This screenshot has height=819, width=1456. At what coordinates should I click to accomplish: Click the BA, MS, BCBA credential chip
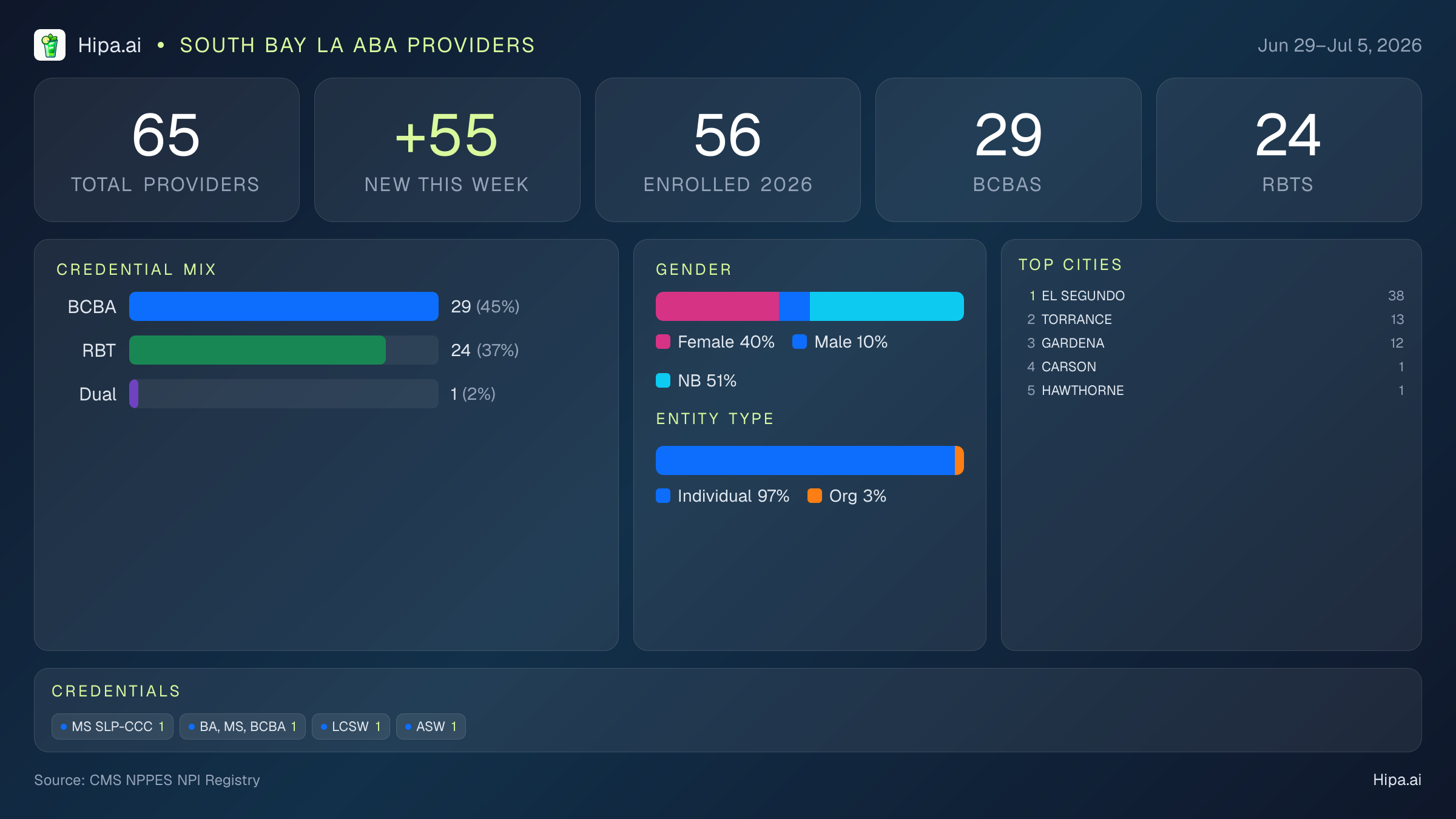243,727
